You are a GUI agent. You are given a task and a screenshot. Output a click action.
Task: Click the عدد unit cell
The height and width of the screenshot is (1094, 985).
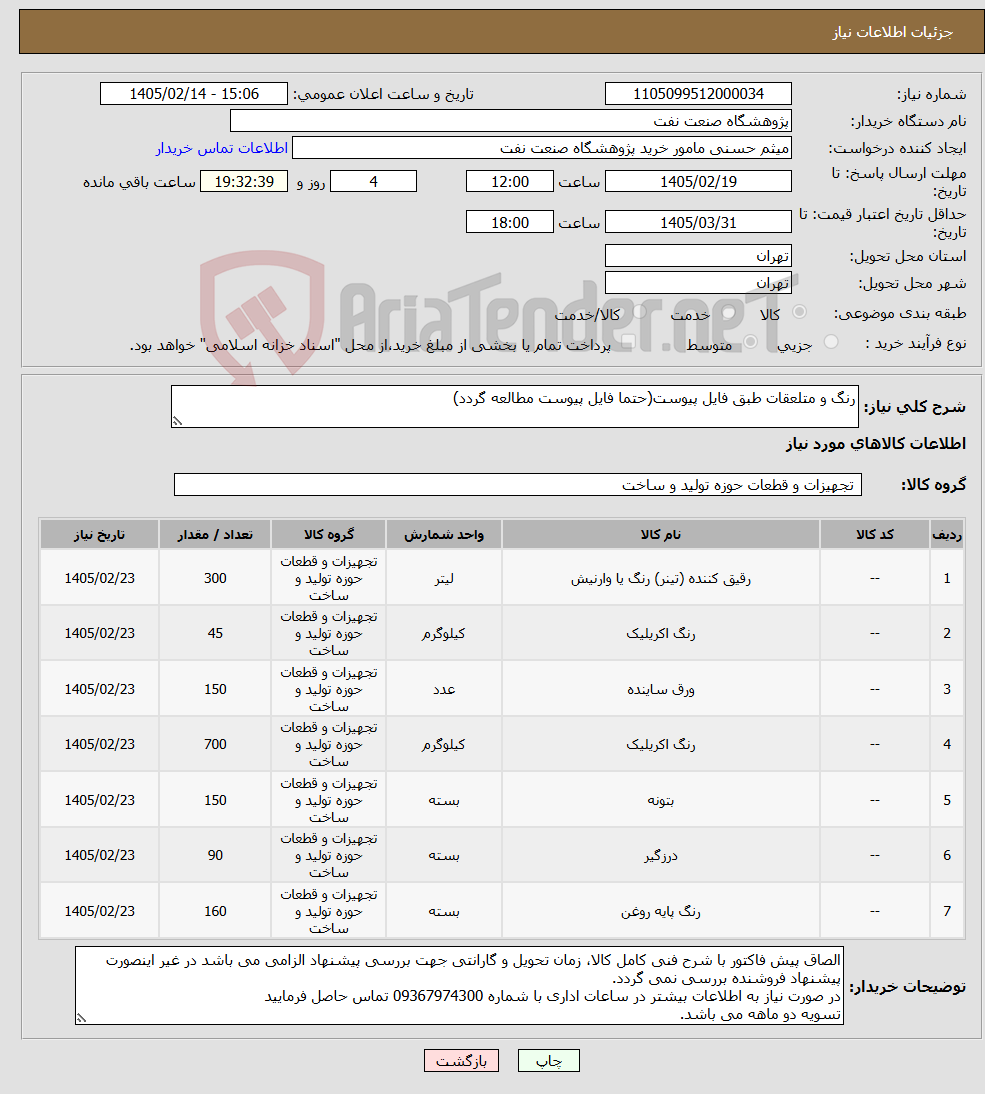(444, 689)
